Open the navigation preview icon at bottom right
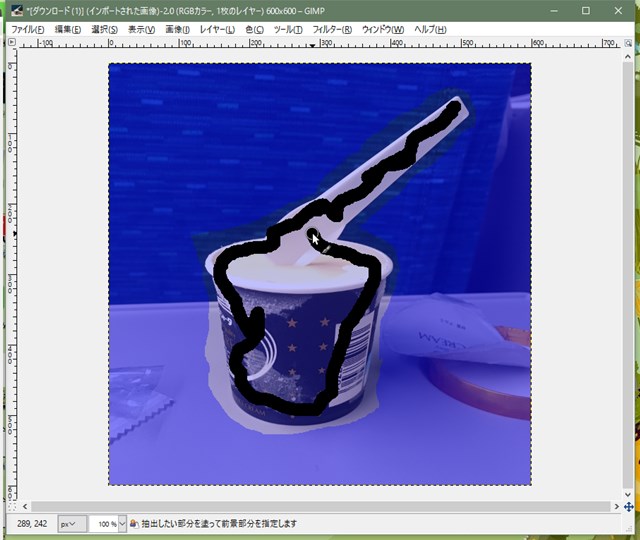Image resolution: width=640 pixels, height=540 pixels. (x=627, y=507)
